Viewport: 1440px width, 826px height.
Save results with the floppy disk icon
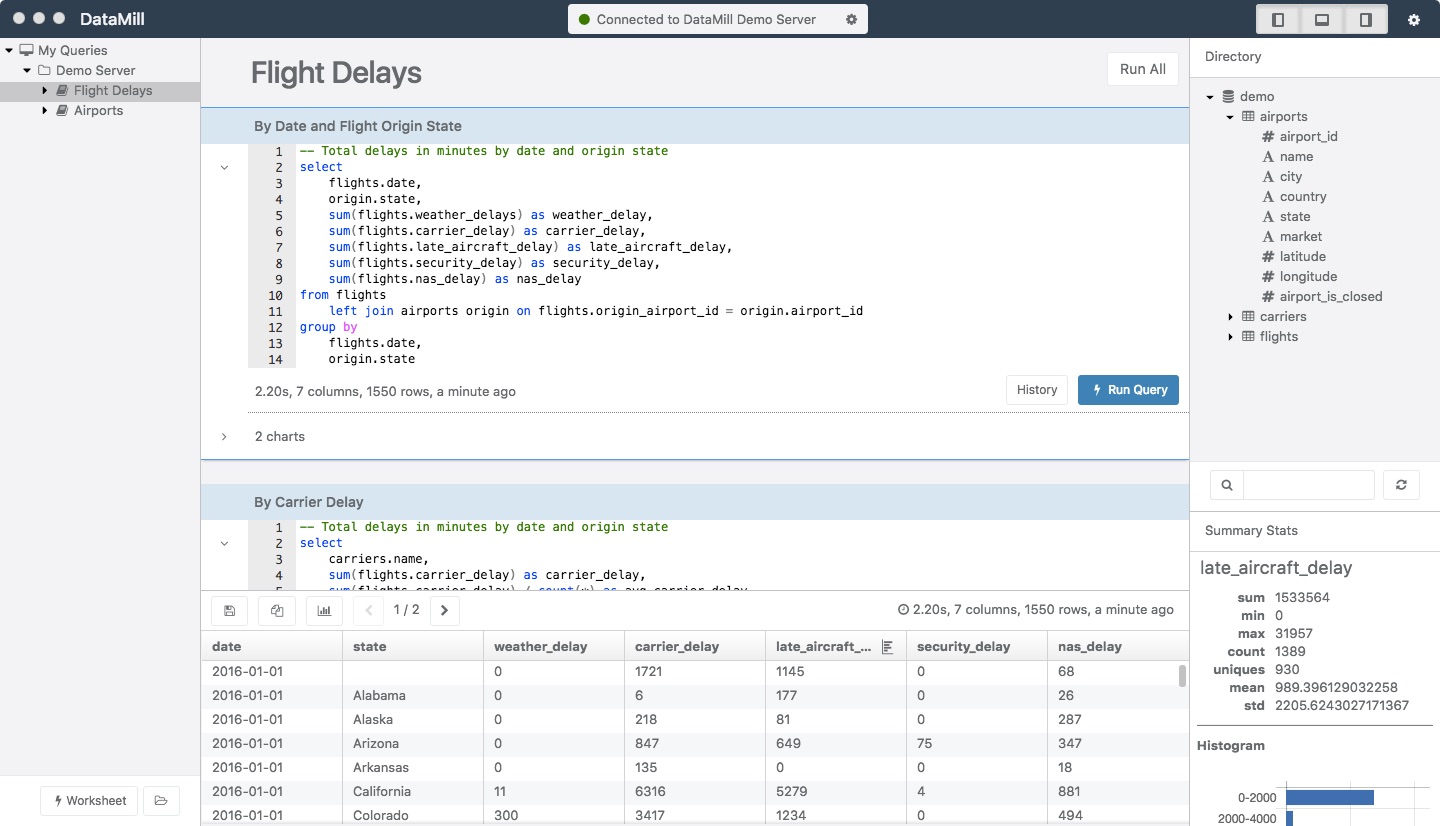[229, 610]
